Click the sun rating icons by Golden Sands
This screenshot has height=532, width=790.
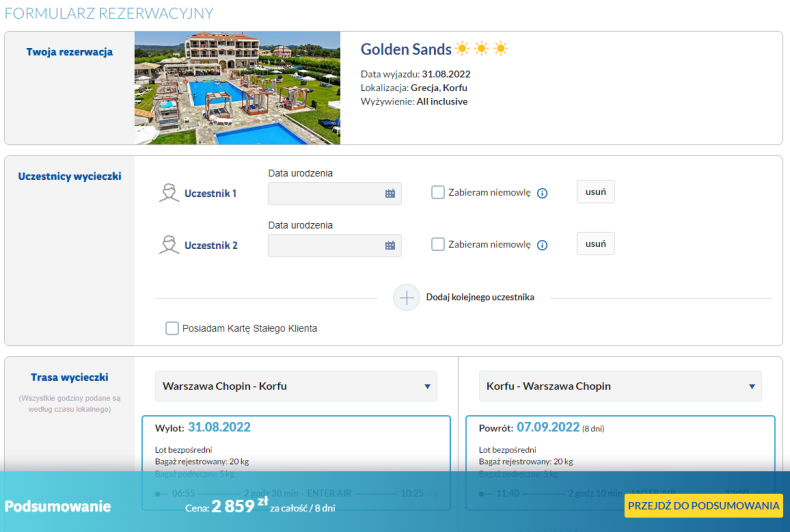482,49
